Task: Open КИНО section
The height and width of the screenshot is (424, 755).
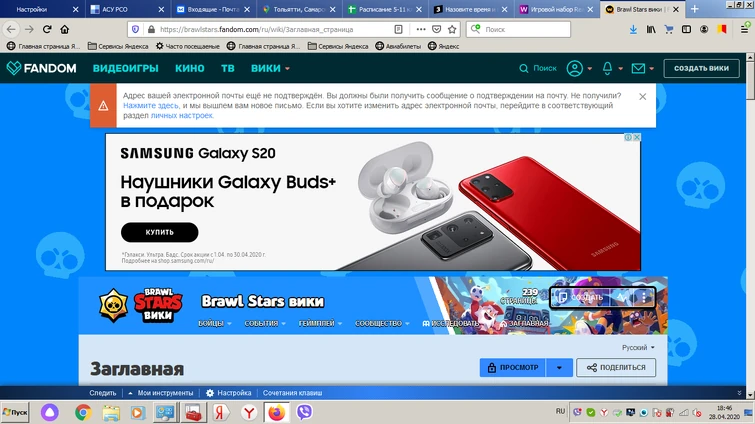Action: pos(190,68)
